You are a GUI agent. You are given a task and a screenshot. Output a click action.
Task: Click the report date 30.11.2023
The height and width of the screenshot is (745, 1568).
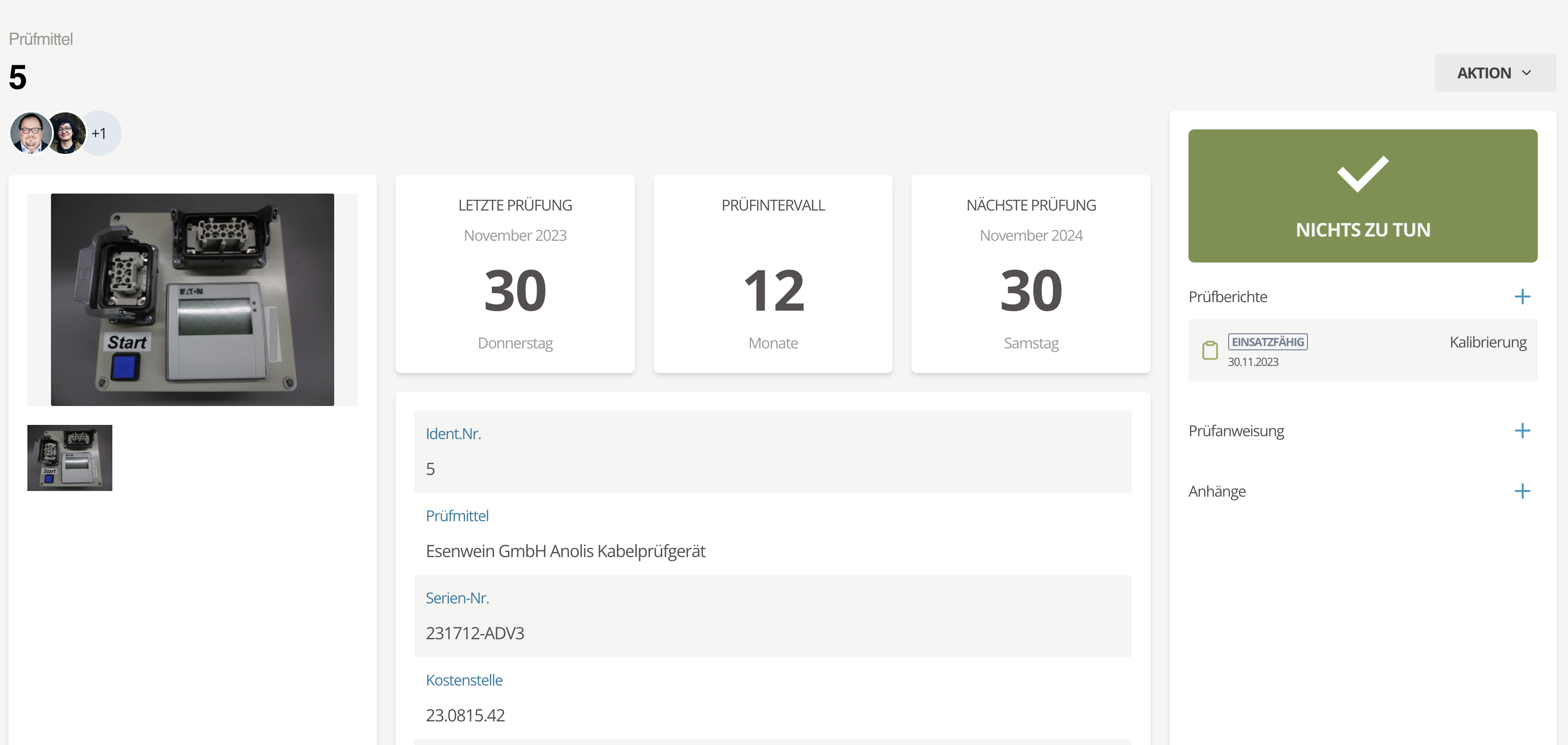pos(1253,362)
